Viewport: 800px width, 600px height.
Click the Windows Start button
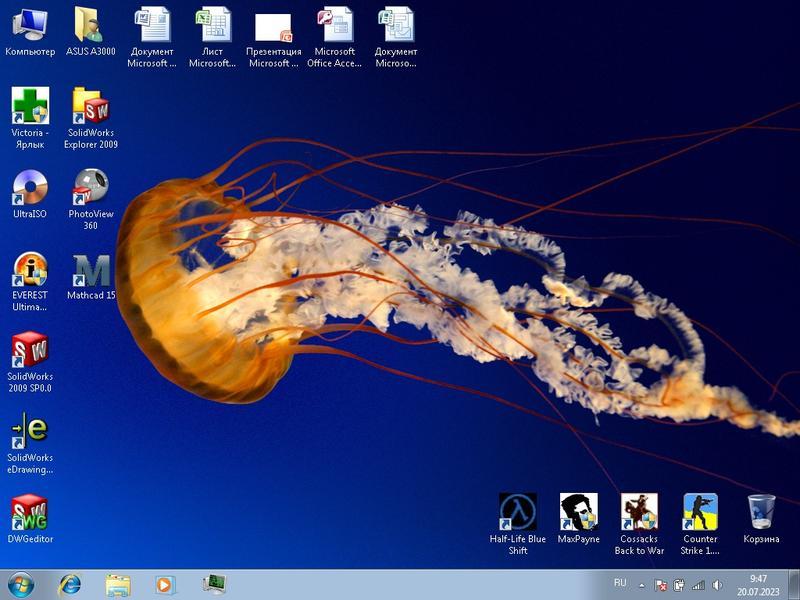point(20,584)
